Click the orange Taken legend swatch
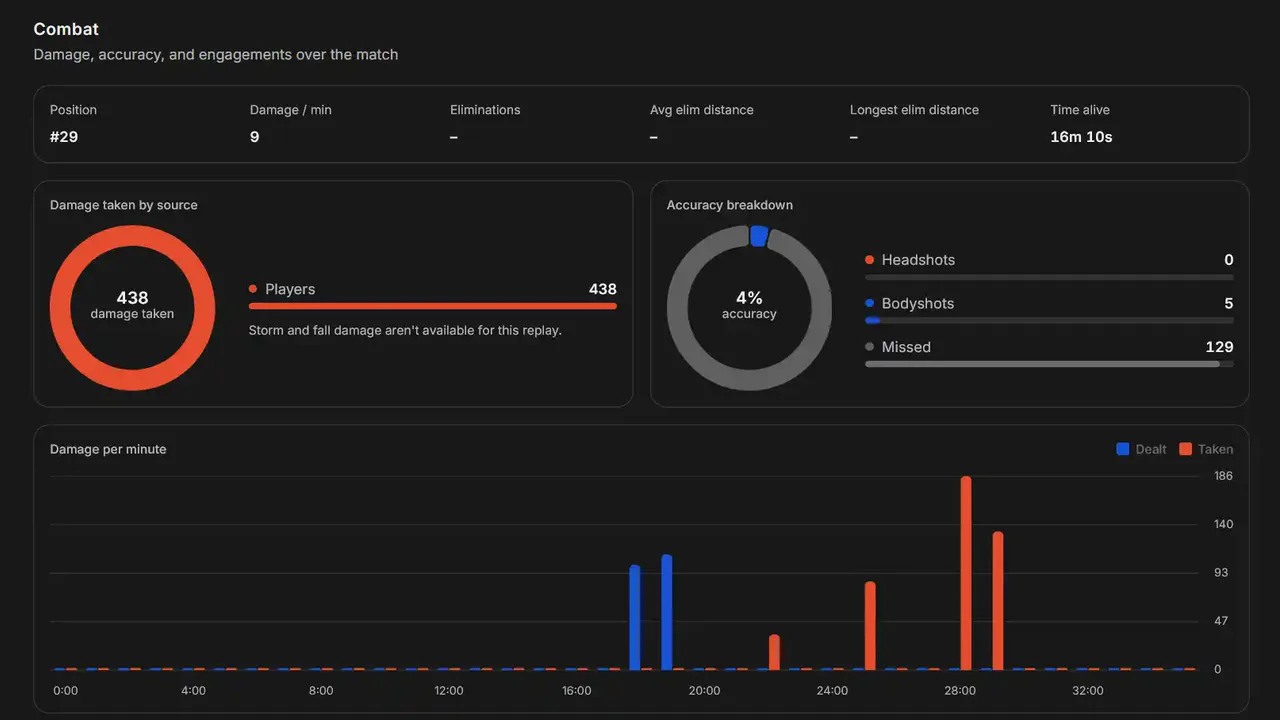The width and height of the screenshot is (1280, 720). (1186, 449)
